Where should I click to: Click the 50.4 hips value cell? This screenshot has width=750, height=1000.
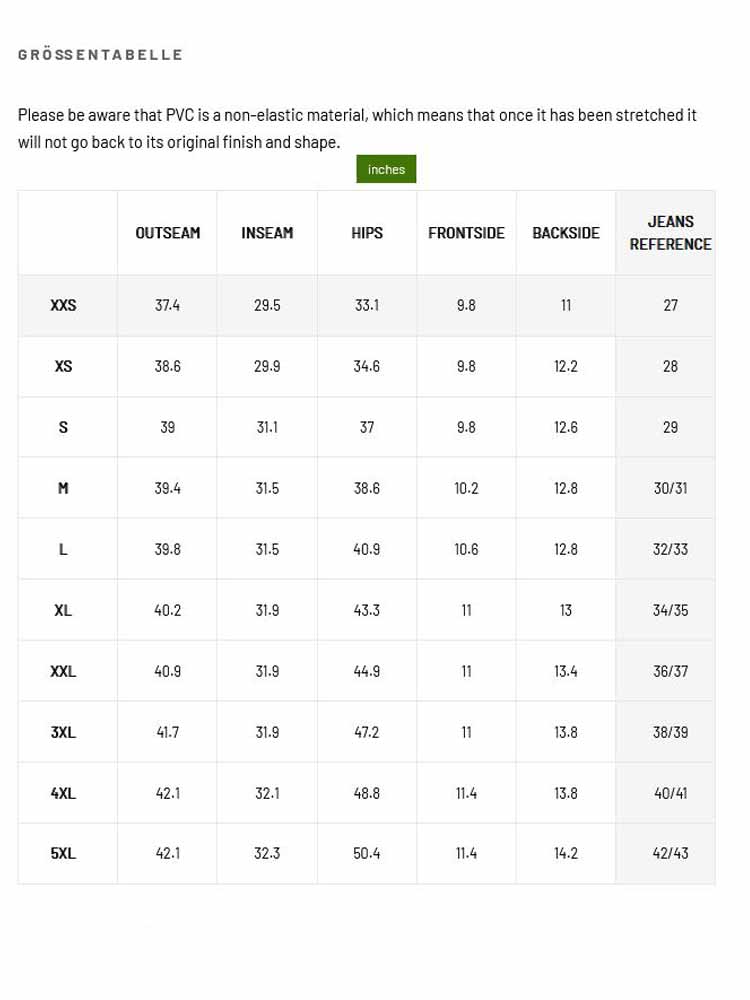pyautogui.click(x=367, y=853)
